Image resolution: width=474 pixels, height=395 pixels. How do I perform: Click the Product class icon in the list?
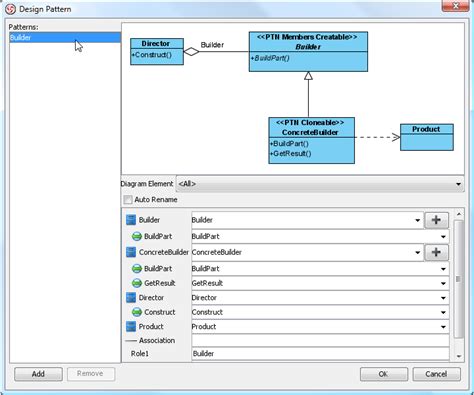tap(131, 326)
